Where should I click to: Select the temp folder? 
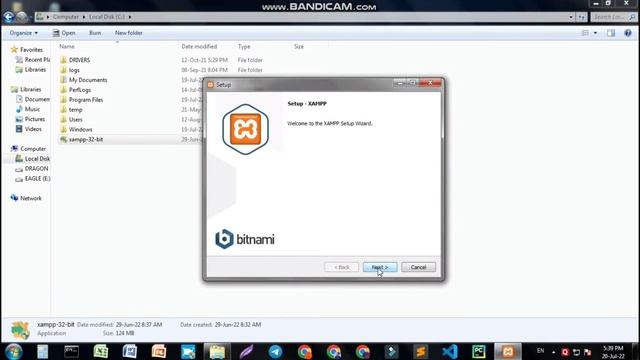pos(76,110)
